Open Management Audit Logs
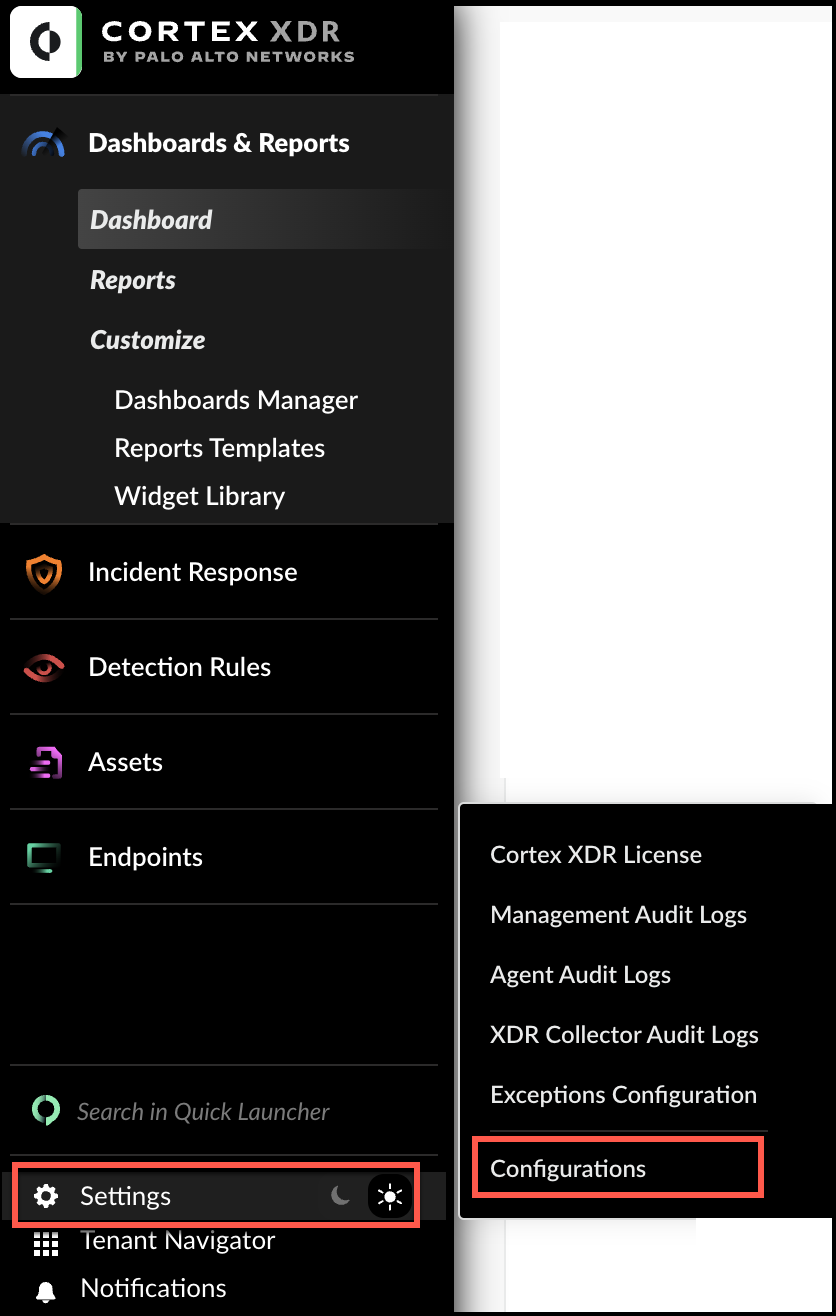Screen dimensions: 836x1316 coord(618,915)
